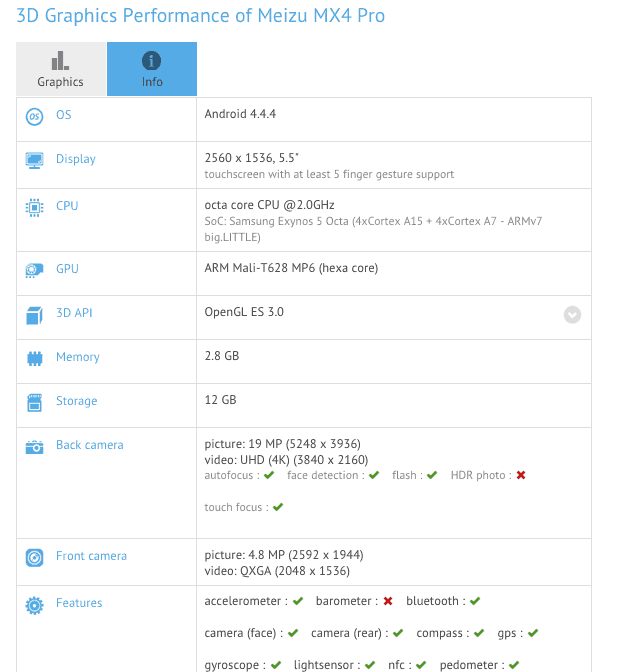Click the CPU chip icon

coord(35,207)
